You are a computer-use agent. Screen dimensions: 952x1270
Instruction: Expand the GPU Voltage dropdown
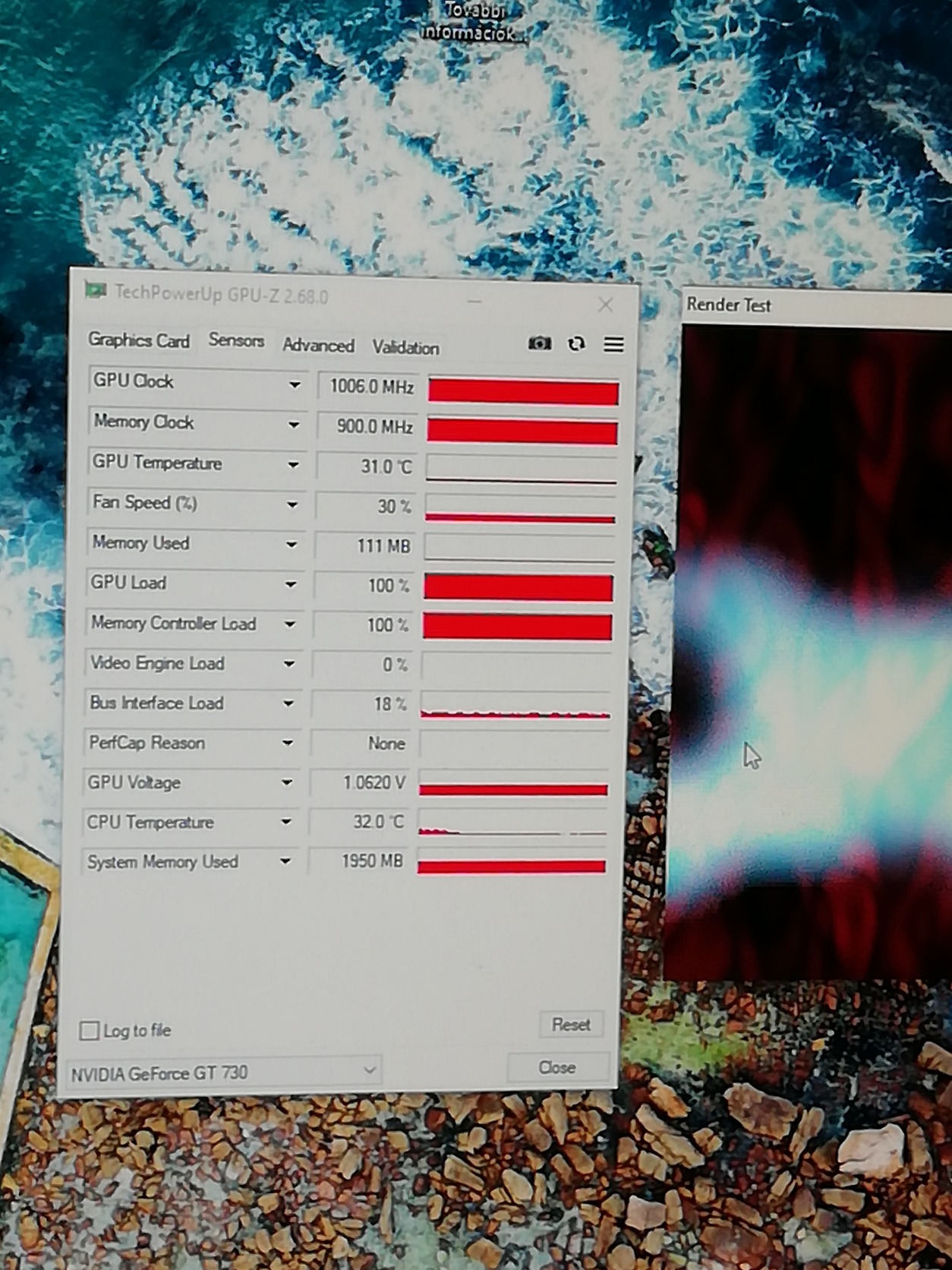click(x=286, y=782)
